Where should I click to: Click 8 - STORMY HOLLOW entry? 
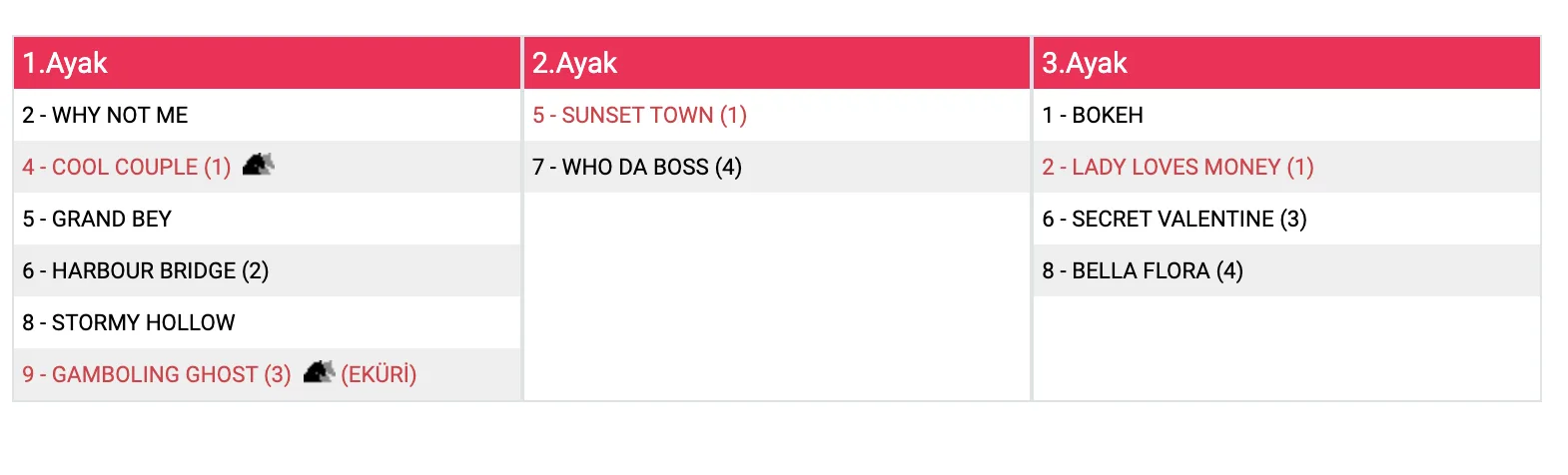[129, 323]
